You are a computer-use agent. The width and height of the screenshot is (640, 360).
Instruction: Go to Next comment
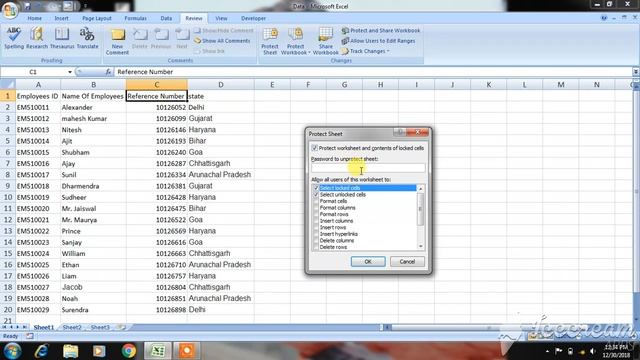(182, 39)
